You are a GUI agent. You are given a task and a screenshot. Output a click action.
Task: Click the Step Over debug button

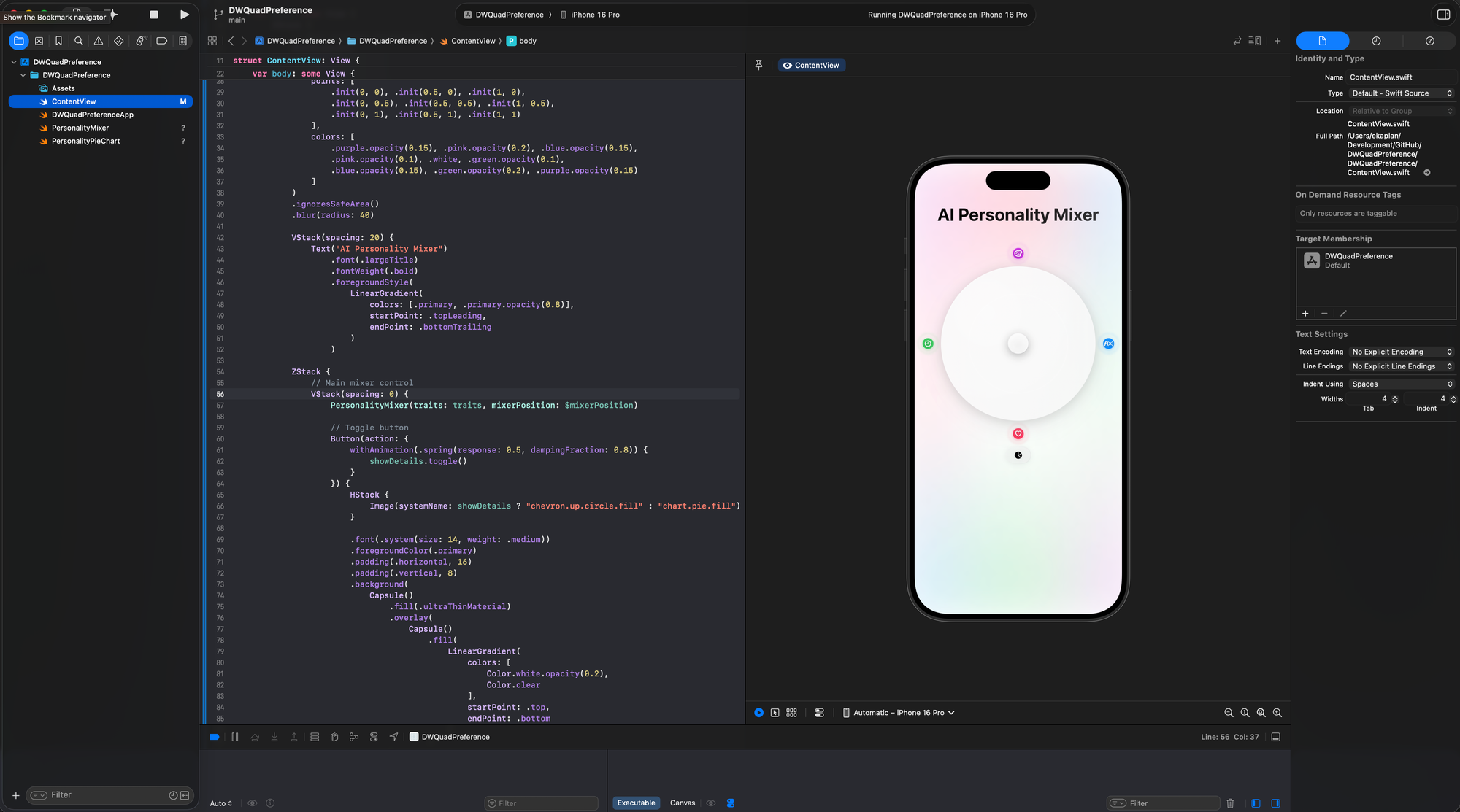pos(255,737)
